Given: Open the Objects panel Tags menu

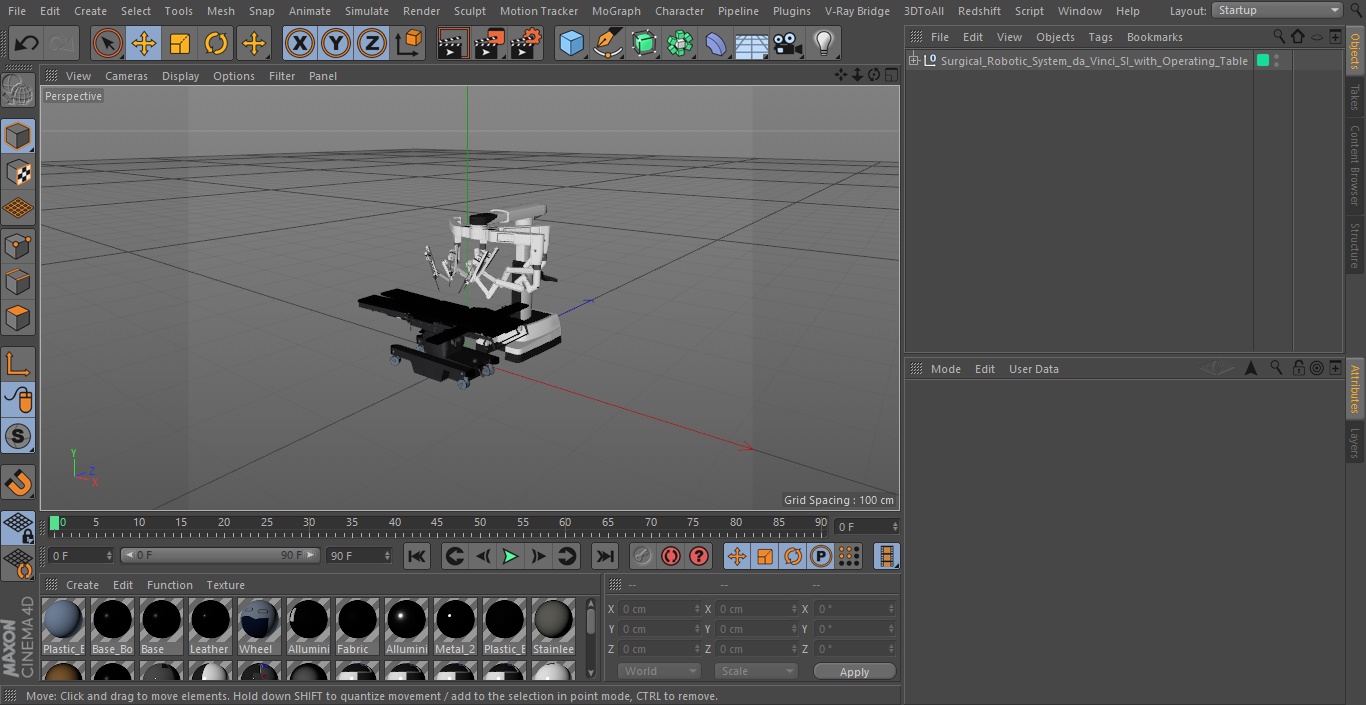Looking at the screenshot, I should pos(1100,37).
